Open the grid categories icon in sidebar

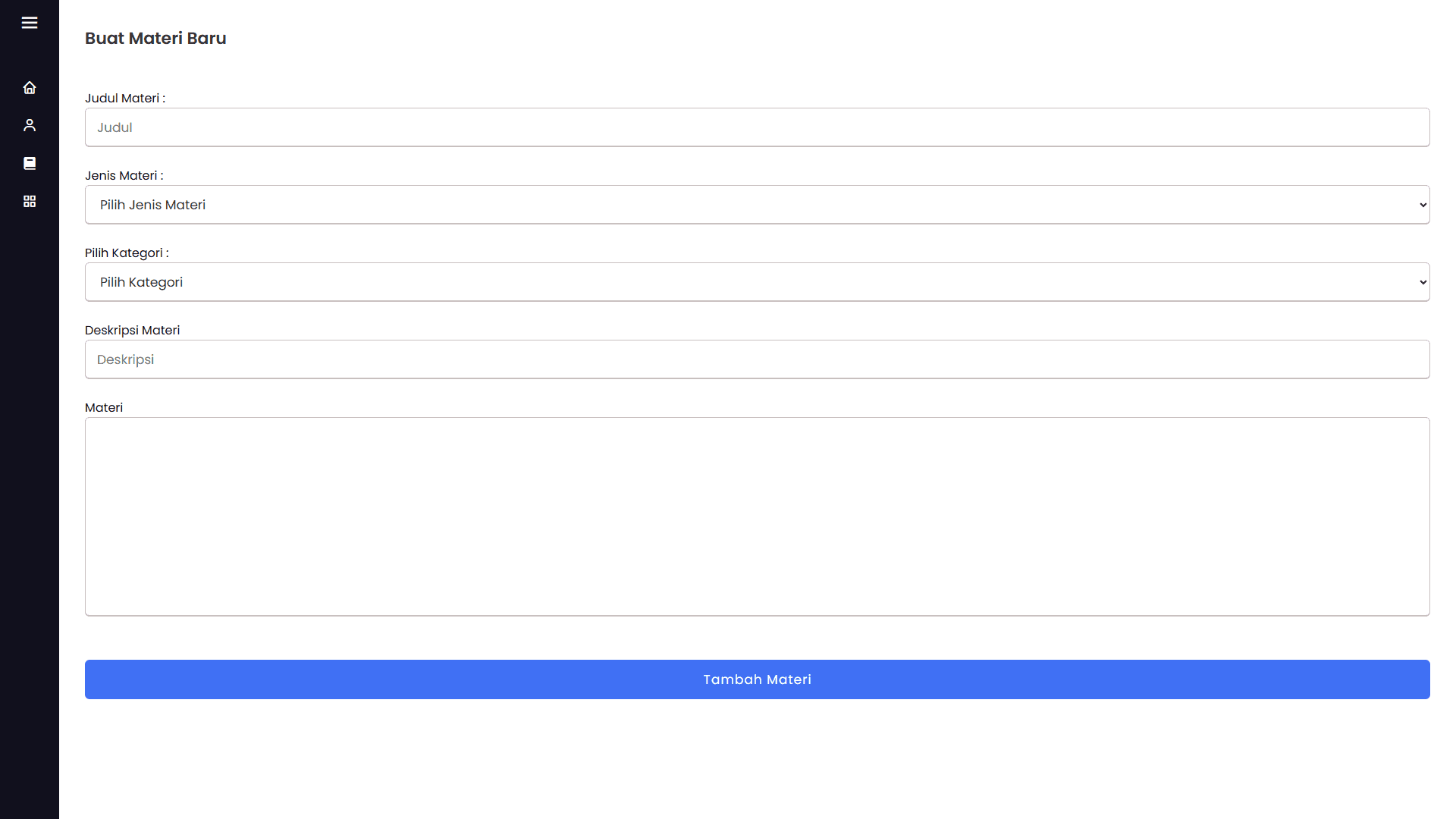(30, 201)
